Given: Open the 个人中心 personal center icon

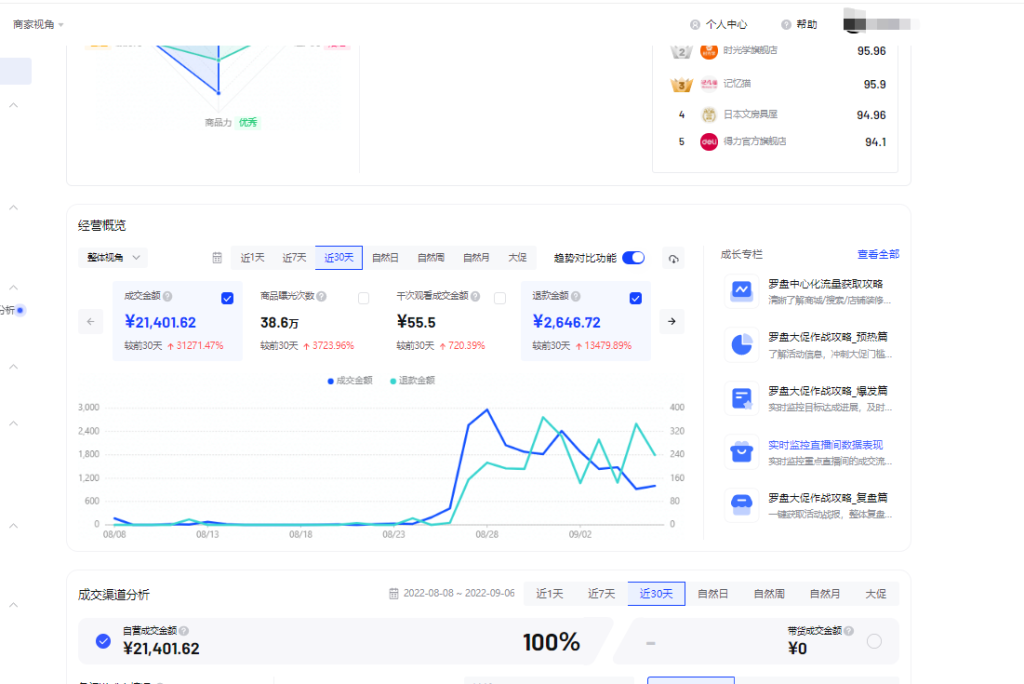Looking at the screenshot, I should [695, 24].
